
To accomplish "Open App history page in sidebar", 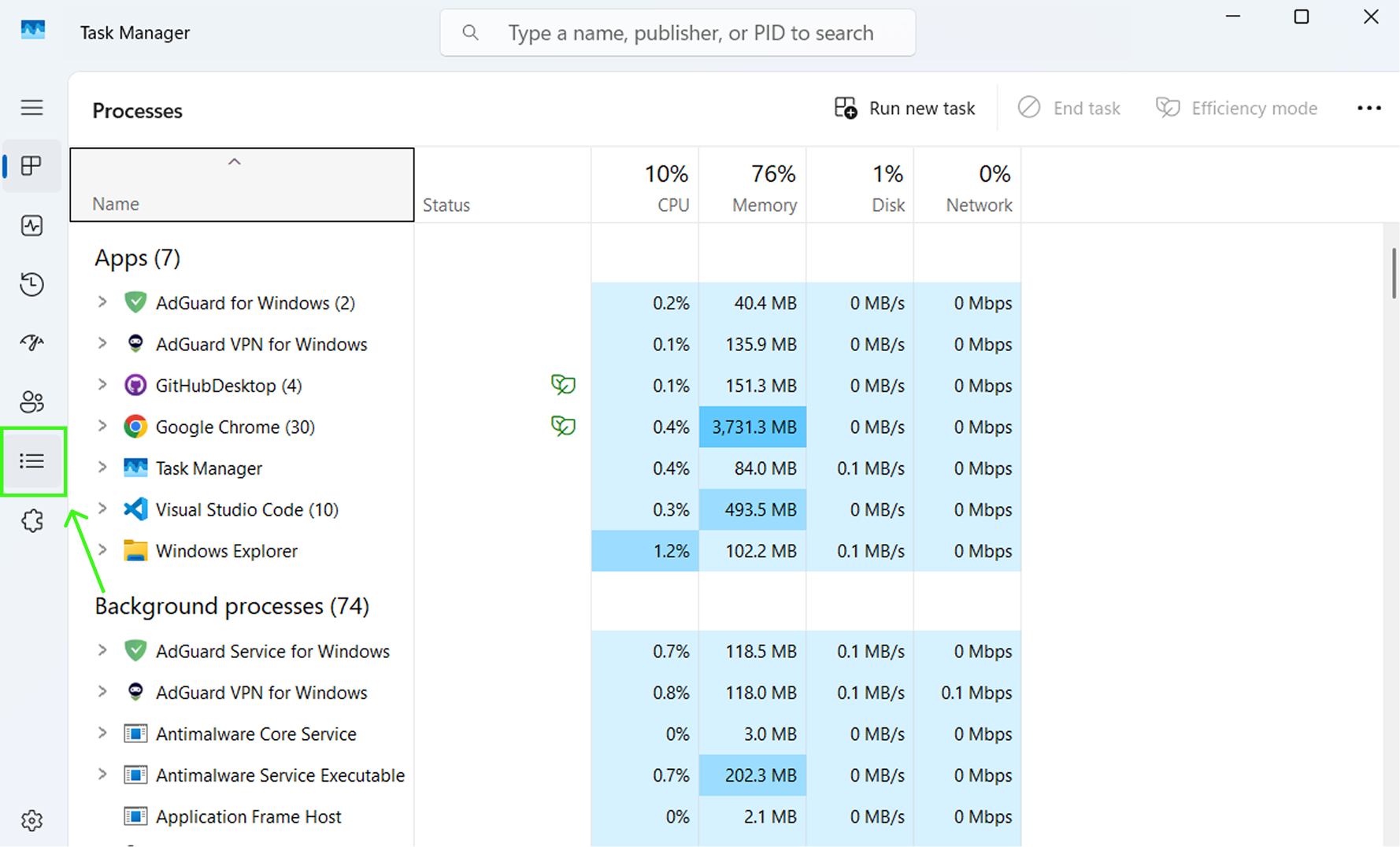I will pyautogui.click(x=32, y=284).
